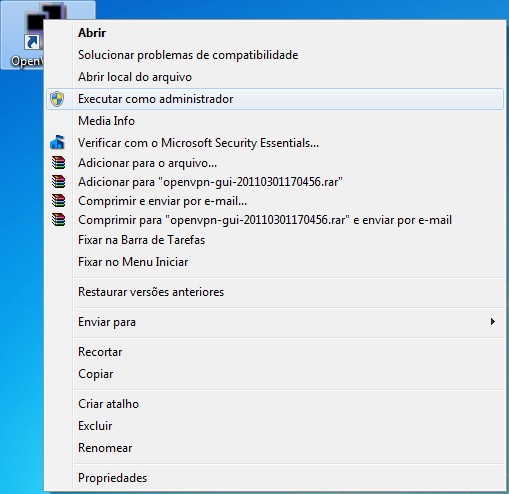Open the Enviar para submenu entry
509x494 pixels.
point(275,322)
